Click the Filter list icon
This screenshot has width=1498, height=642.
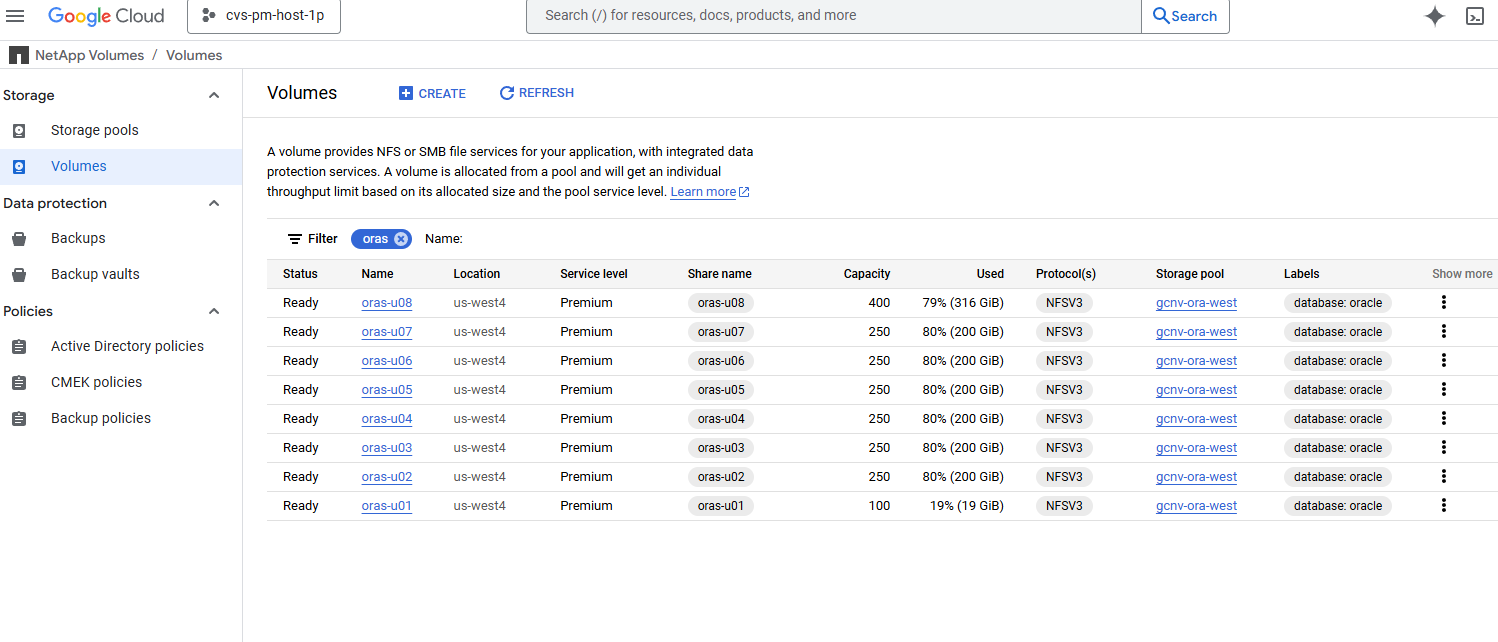295,239
